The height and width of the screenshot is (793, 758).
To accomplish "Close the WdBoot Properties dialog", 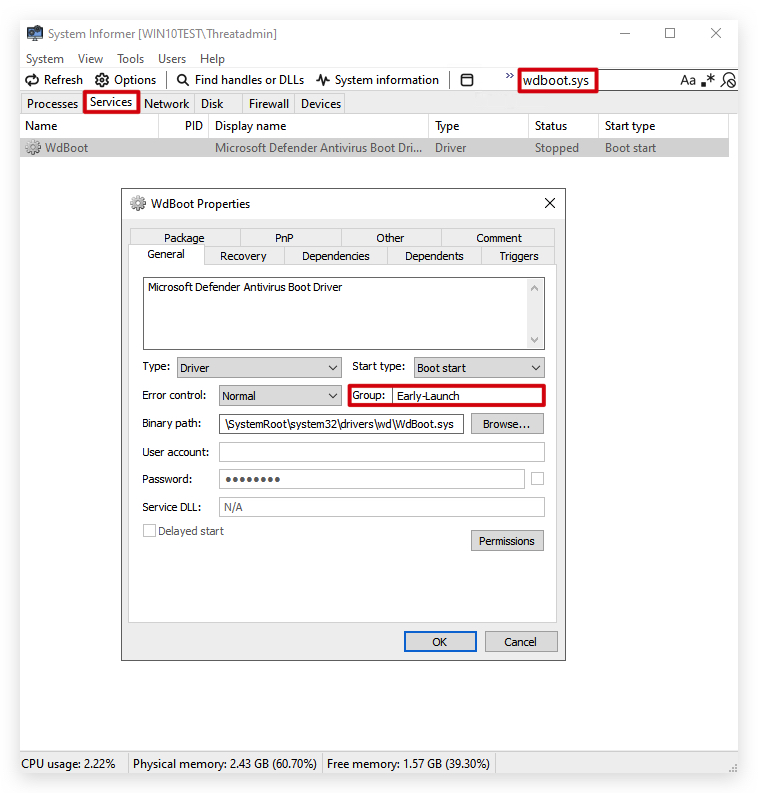I will click(550, 203).
